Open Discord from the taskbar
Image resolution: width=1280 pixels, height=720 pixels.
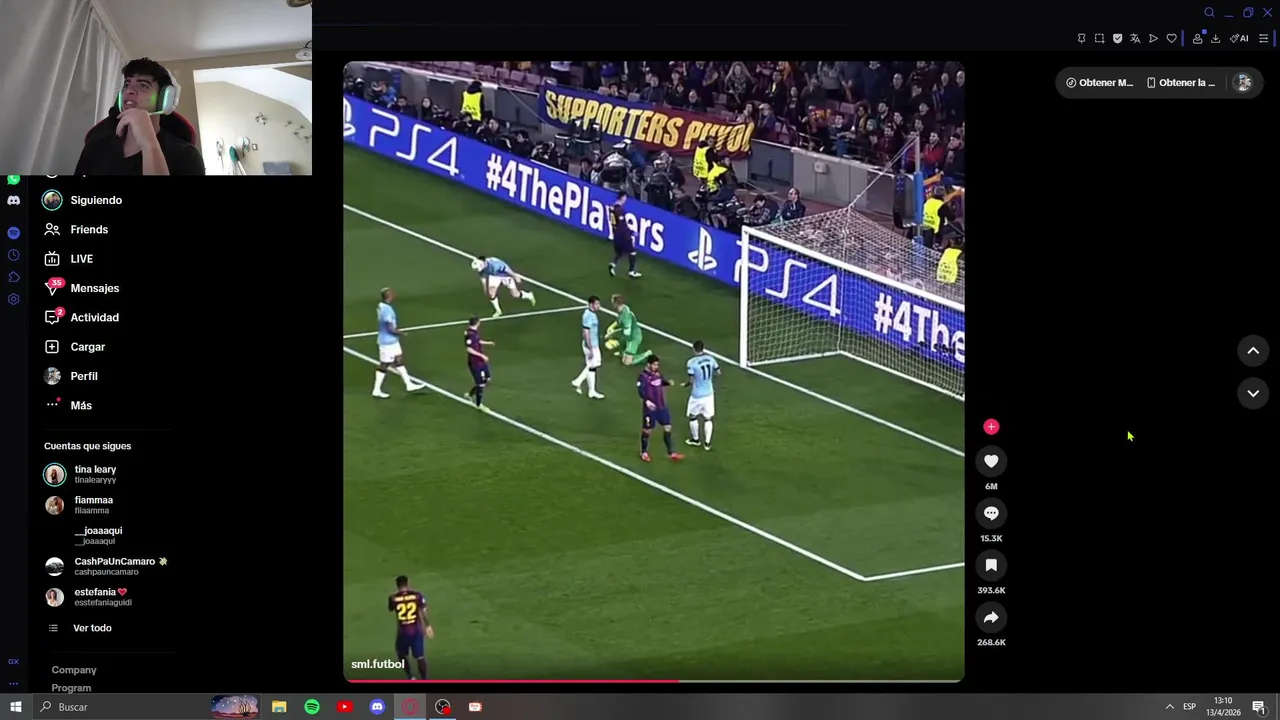point(377,707)
